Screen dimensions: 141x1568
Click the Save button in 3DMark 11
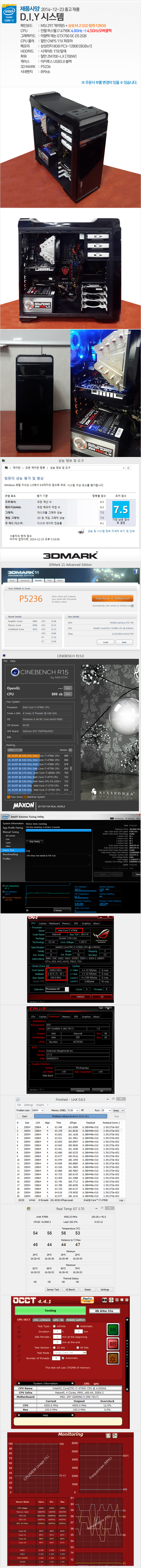(124, 642)
